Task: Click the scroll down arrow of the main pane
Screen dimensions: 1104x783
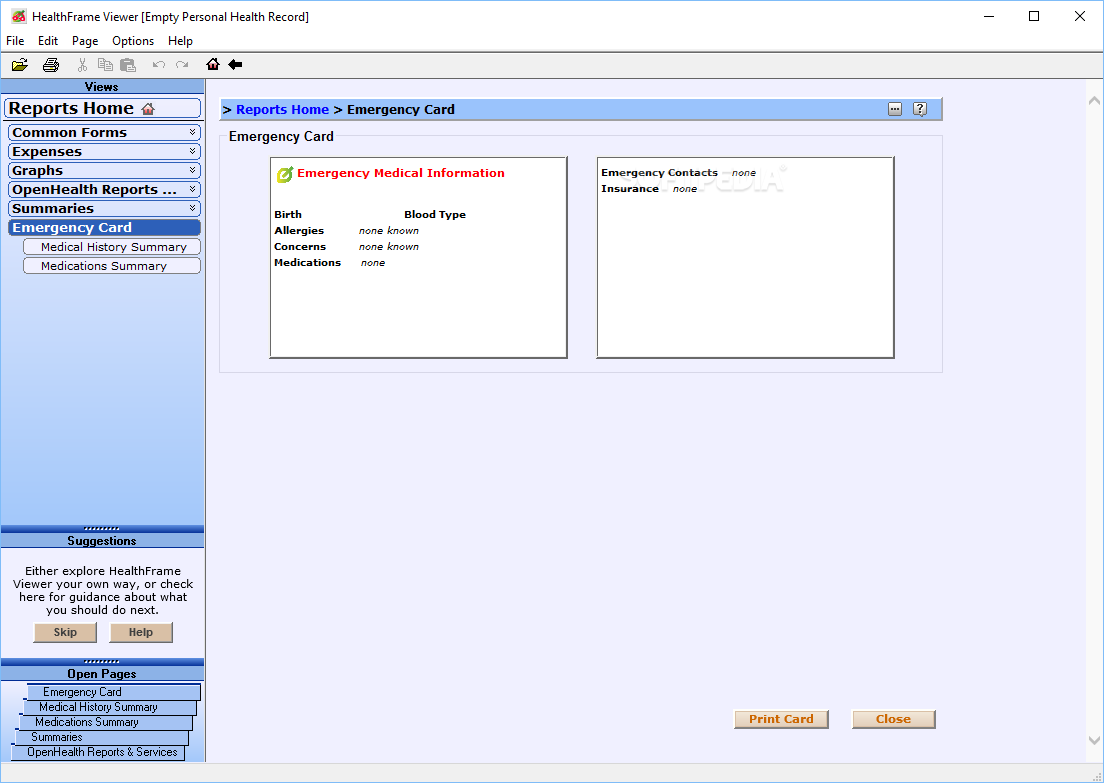Action: 1094,740
